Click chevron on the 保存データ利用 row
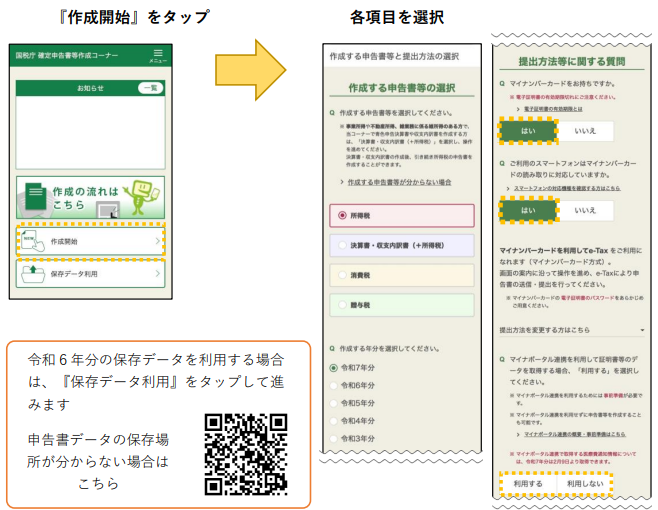 pyautogui.click(x=157, y=272)
